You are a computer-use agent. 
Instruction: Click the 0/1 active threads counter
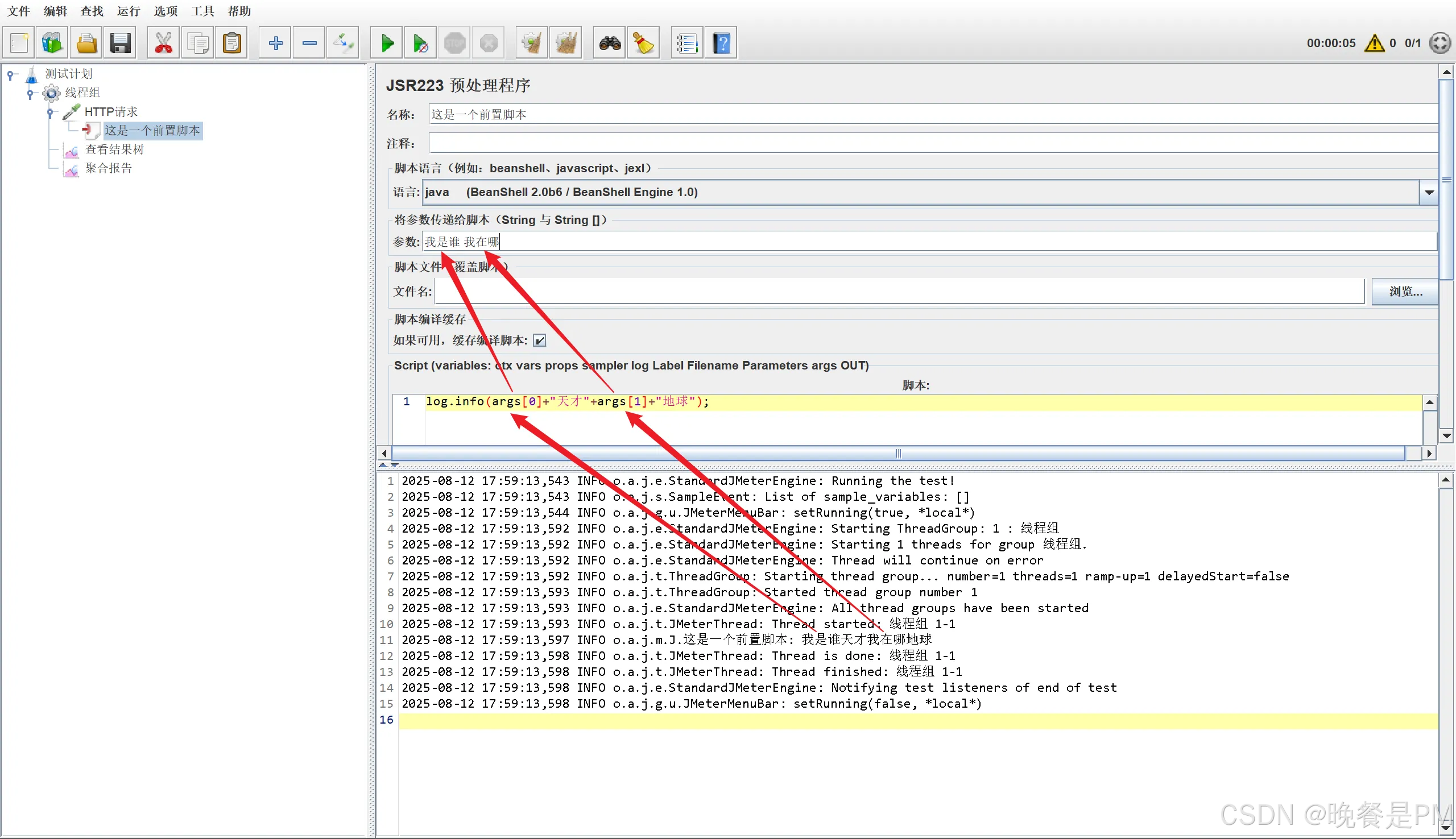(x=1413, y=43)
